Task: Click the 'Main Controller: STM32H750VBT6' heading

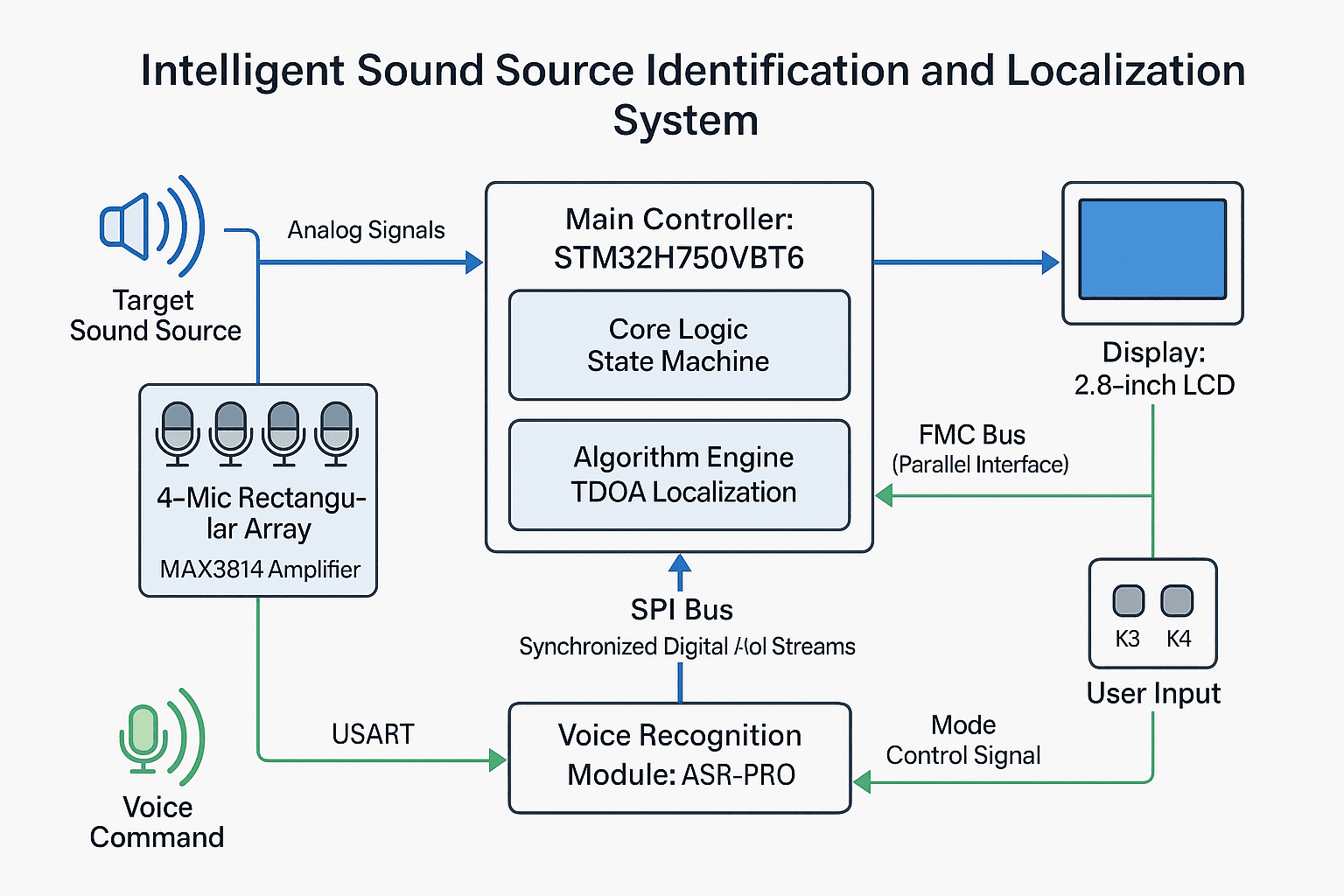Action: (x=679, y=238)
